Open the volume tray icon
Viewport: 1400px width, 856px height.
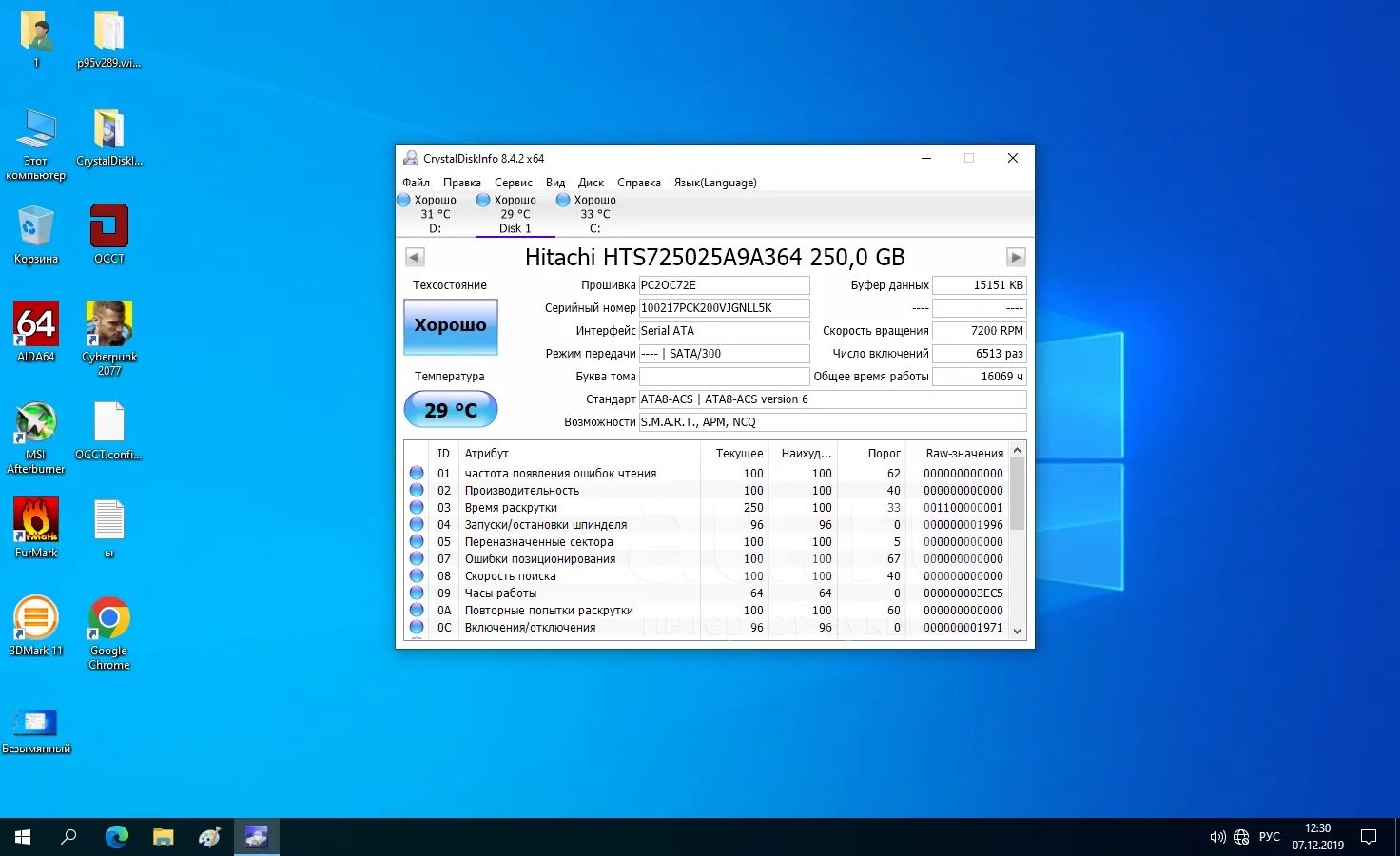(1217, 837)
